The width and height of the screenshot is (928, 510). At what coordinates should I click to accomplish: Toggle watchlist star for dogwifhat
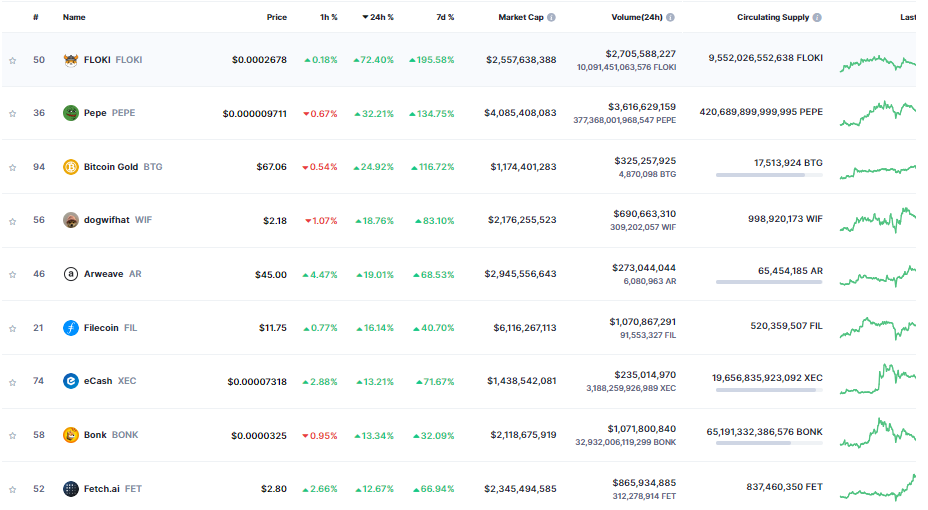point(12,221)
